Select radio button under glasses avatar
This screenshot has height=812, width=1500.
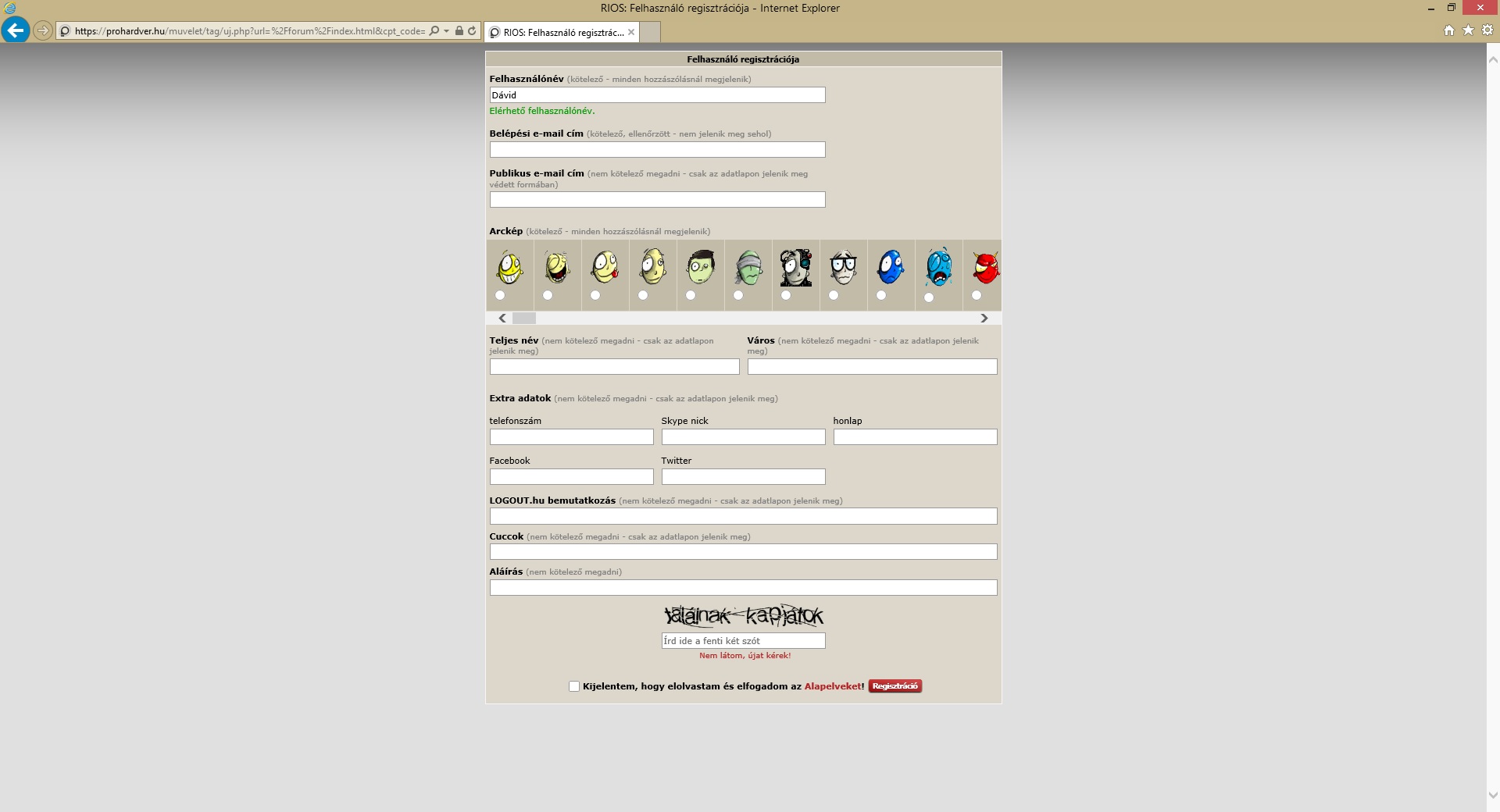pyautogui.click(x=834, y=295)
